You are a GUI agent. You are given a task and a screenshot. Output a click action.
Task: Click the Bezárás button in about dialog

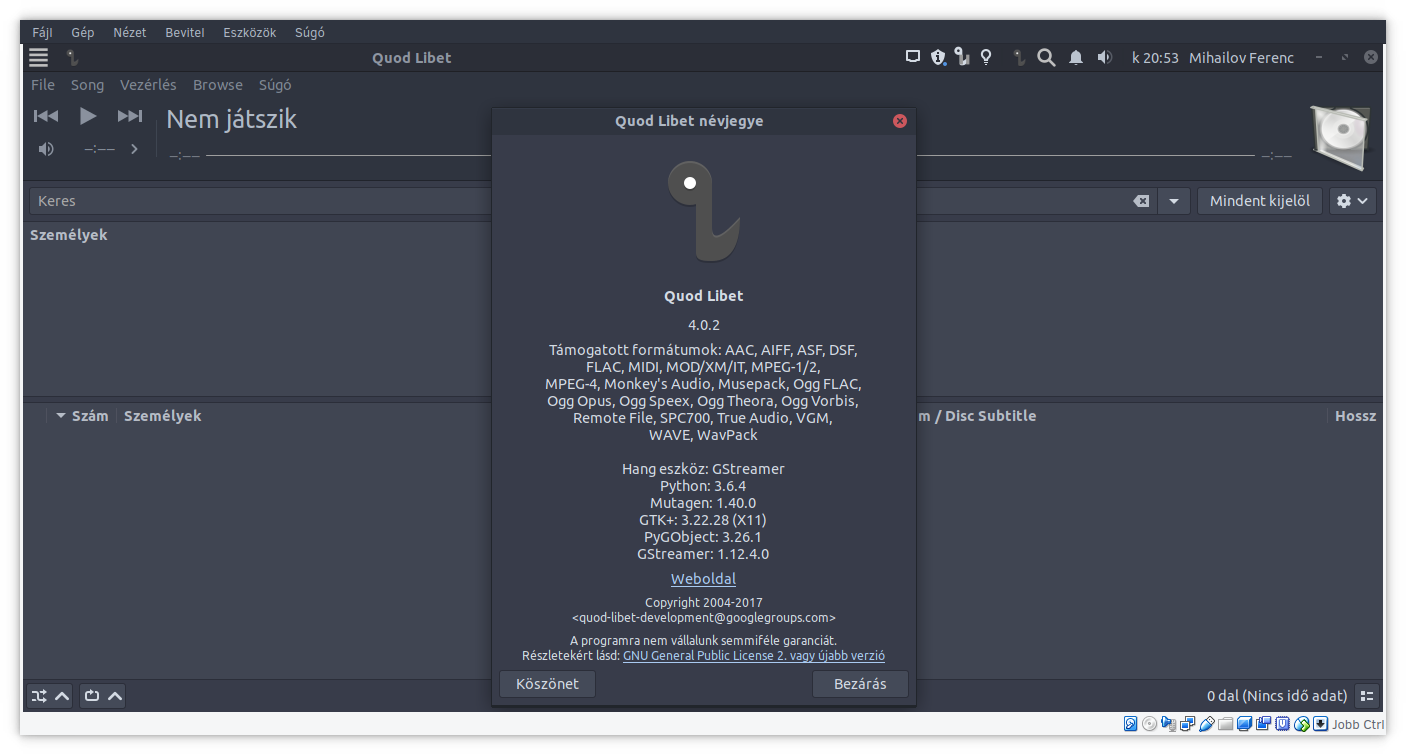pyautogui.click(x=861, y=684)
